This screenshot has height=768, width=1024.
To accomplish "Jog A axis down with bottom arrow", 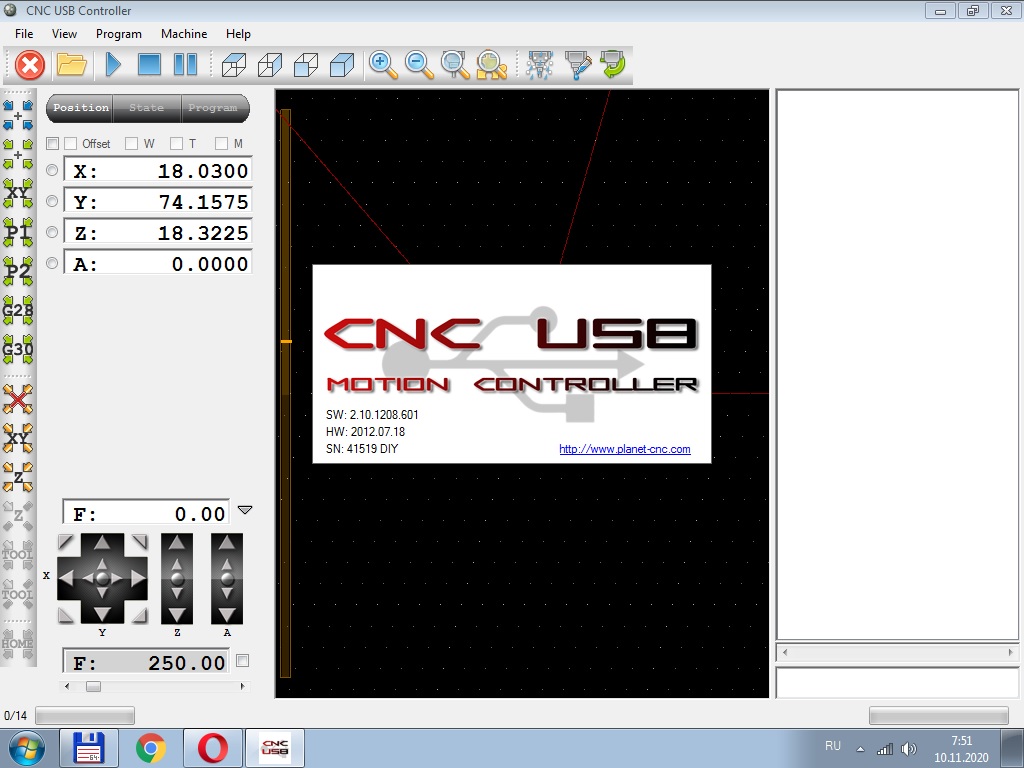I will point(227,614).
